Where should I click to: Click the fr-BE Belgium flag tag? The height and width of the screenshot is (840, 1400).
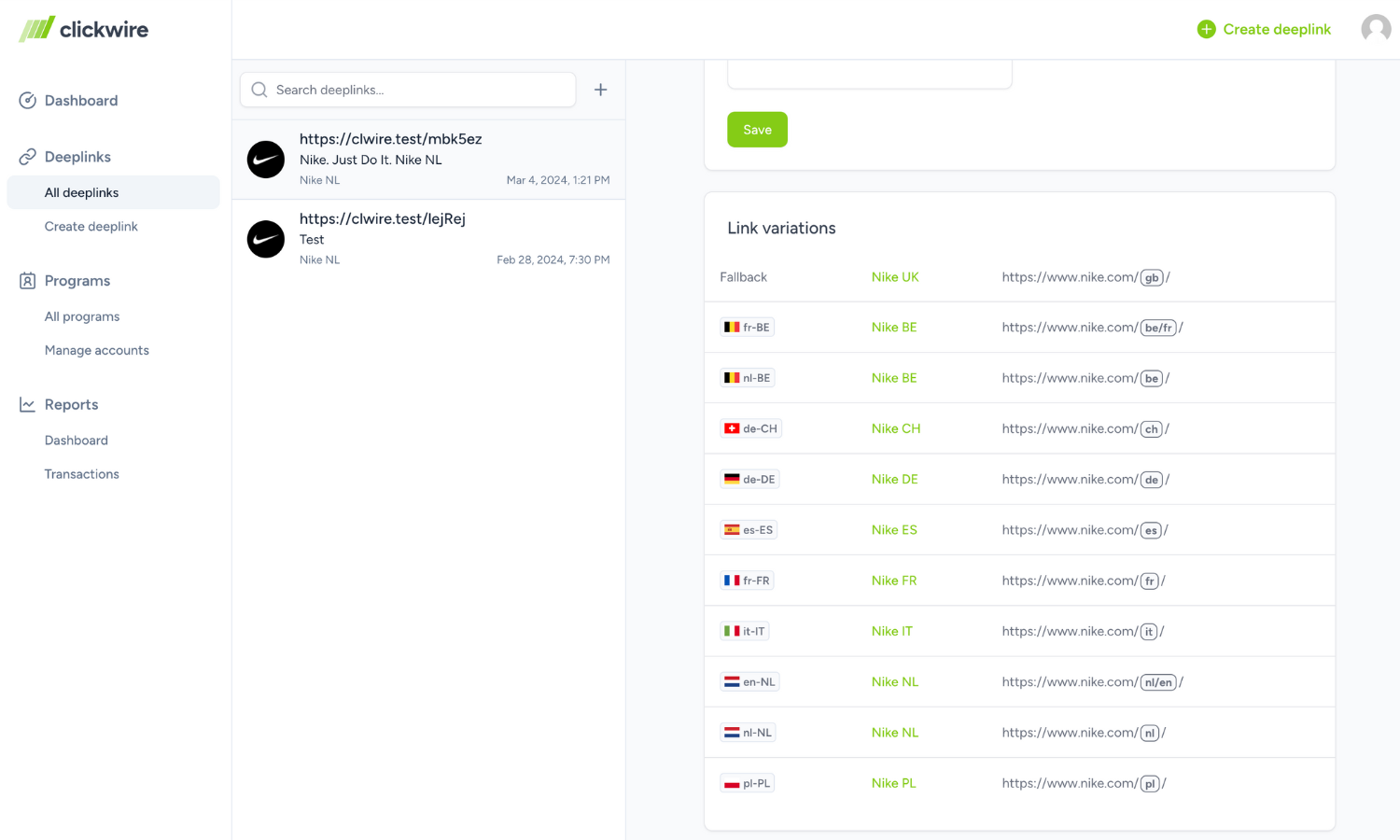748,328
